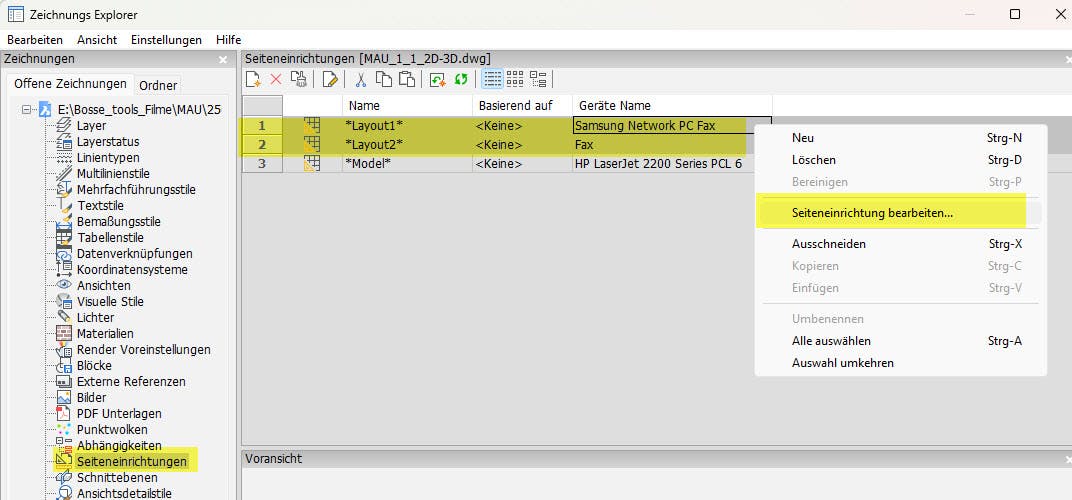Switch to Detail list view icon

click(492, 79)
